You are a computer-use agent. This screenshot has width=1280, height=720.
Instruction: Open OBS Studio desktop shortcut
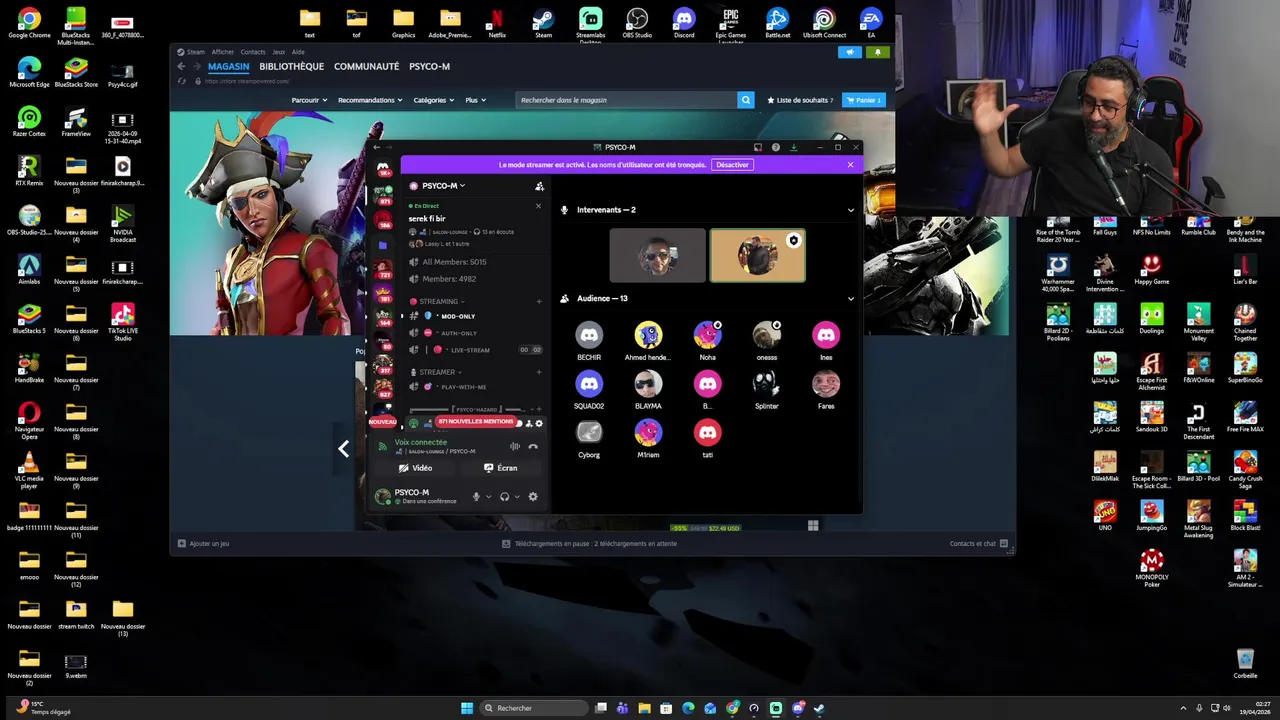(x=637, y=23)
